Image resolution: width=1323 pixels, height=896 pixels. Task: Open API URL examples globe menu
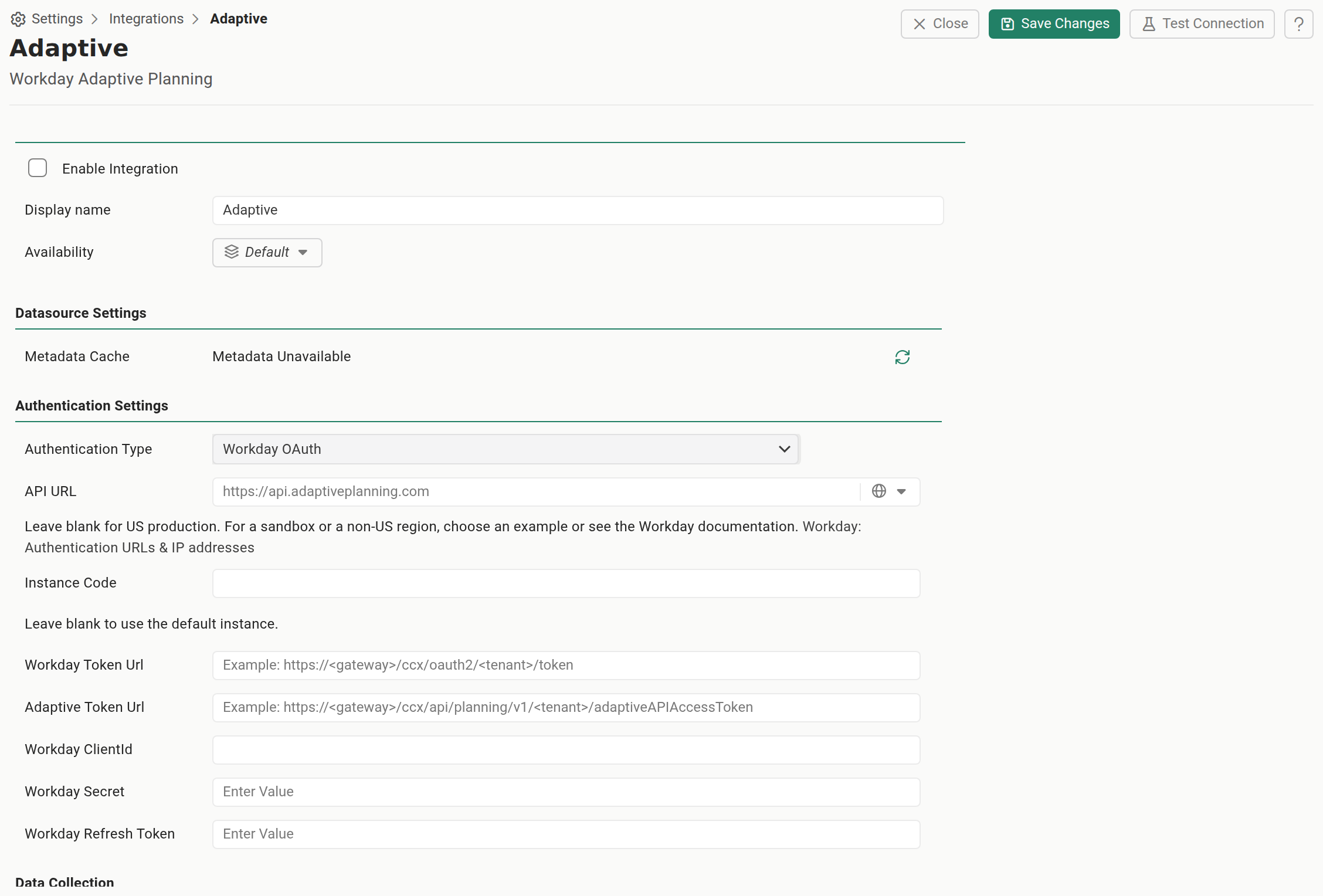(889, 491)
